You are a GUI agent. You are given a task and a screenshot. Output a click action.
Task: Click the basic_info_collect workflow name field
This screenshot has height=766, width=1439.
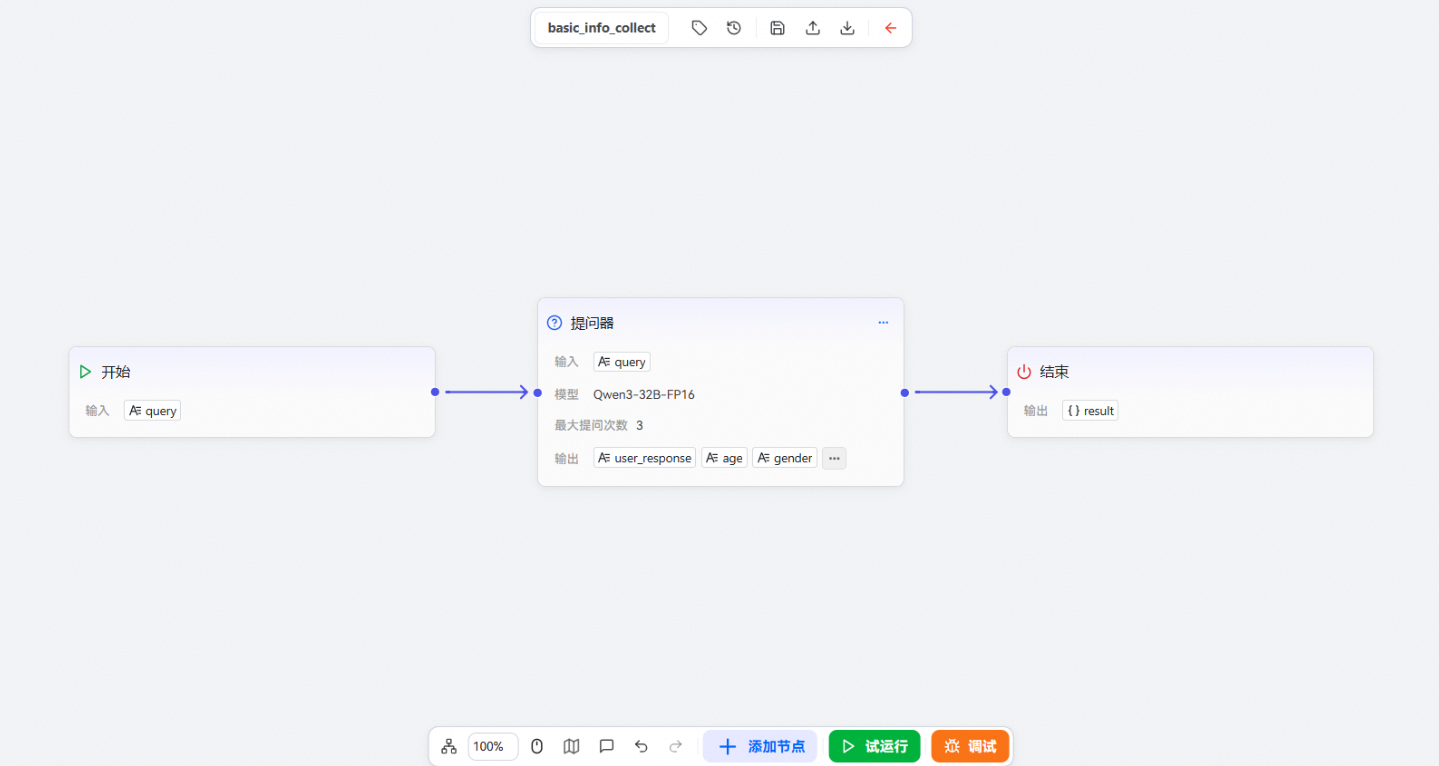tap(602, 28)
